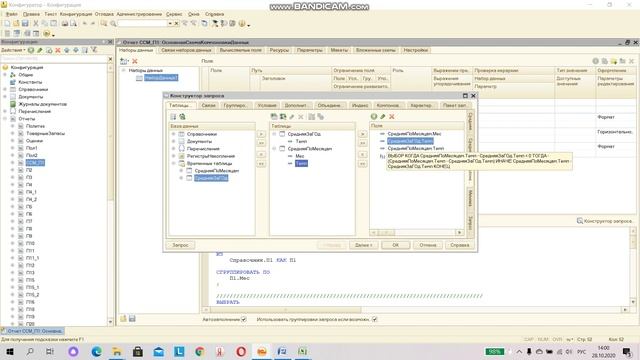Click second icon above База данных list

[182, 117]
